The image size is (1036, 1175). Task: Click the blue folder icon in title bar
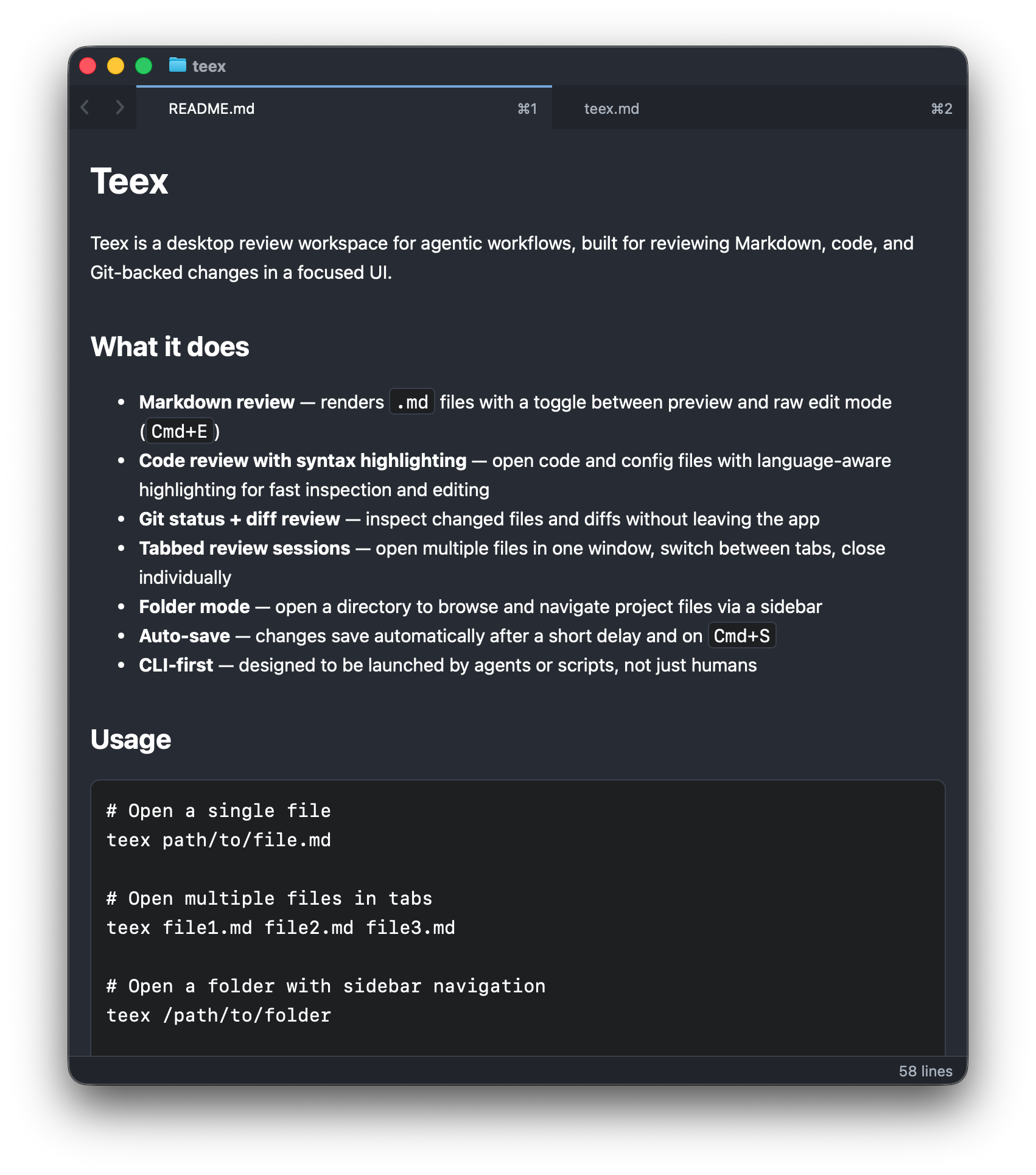click(177, 65)
